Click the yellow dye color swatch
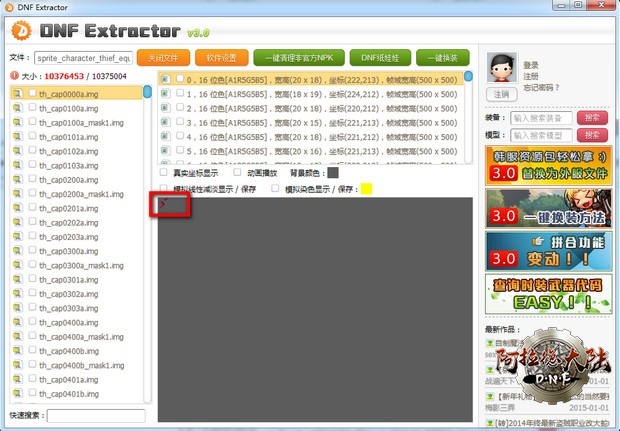The height and width of the screenshot is (431, 620). coord(366,189)
